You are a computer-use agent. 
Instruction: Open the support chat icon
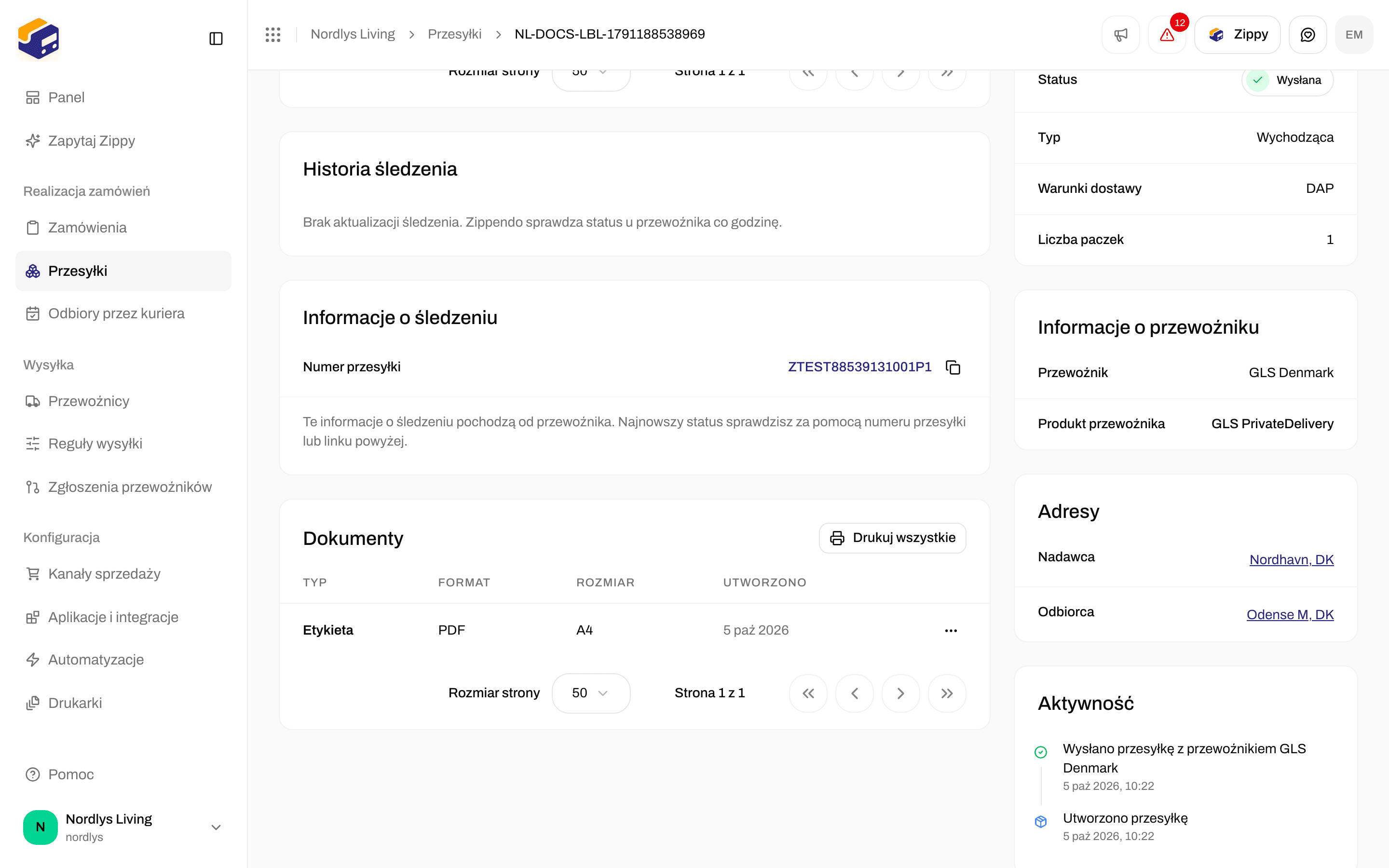(x=1307, y=34)
